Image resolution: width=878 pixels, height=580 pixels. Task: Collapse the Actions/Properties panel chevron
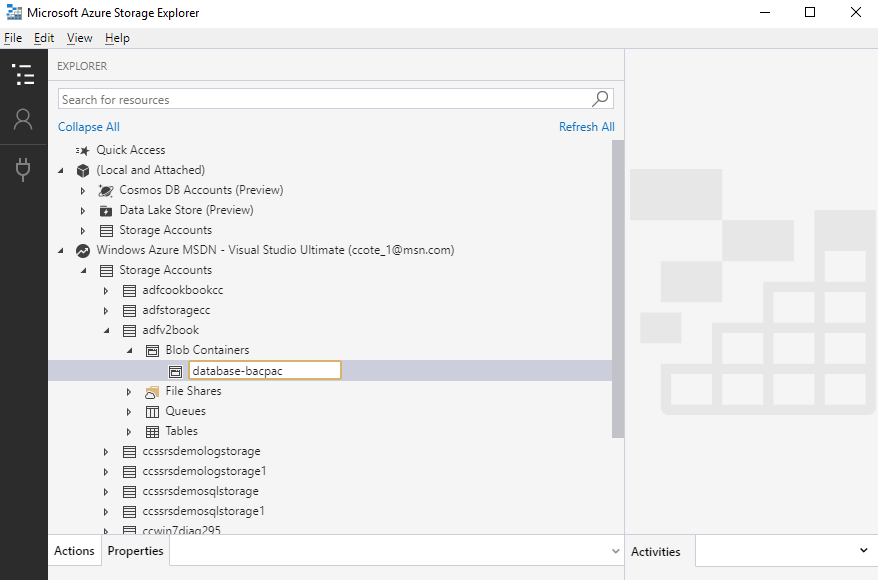click(x=615, y=551)
